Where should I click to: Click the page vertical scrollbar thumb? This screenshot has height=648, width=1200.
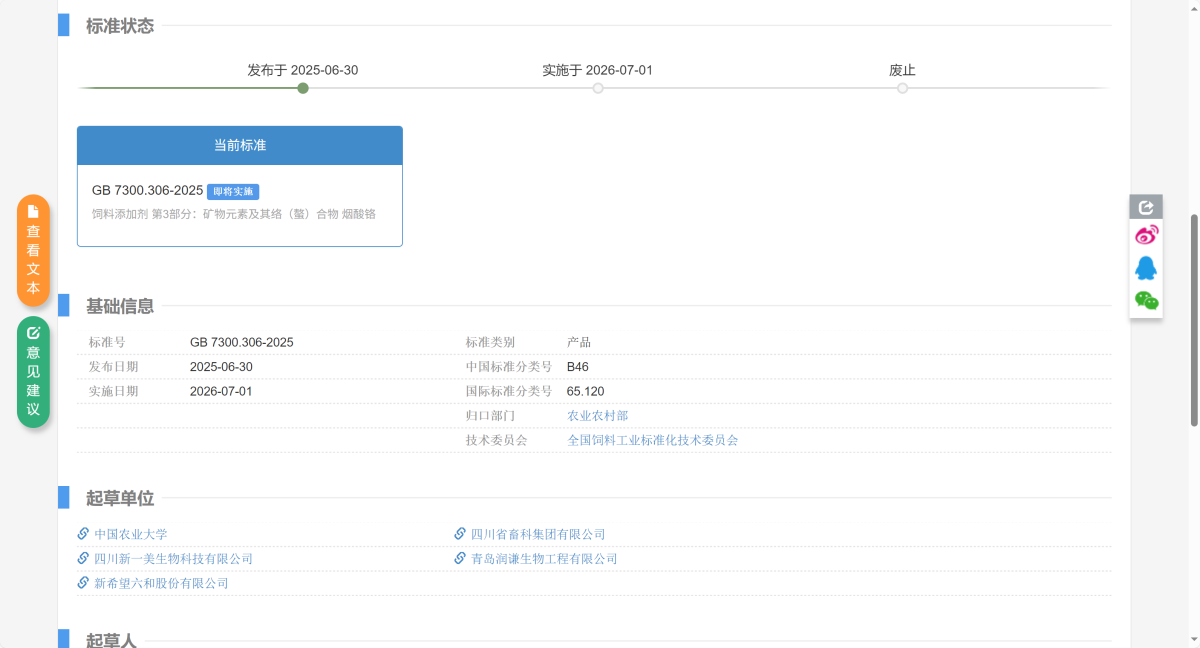coord(1193,320)
